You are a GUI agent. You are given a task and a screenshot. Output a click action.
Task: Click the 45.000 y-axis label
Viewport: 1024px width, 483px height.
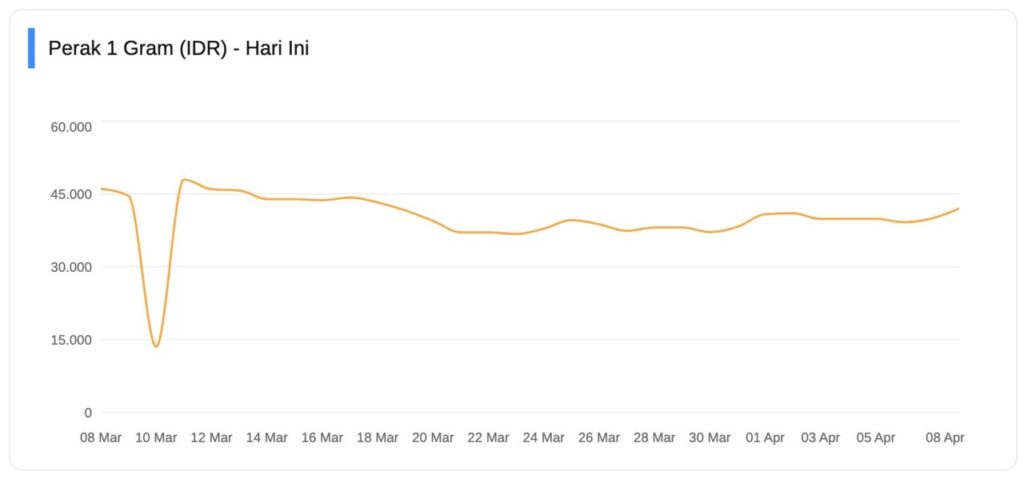[71, 194]
